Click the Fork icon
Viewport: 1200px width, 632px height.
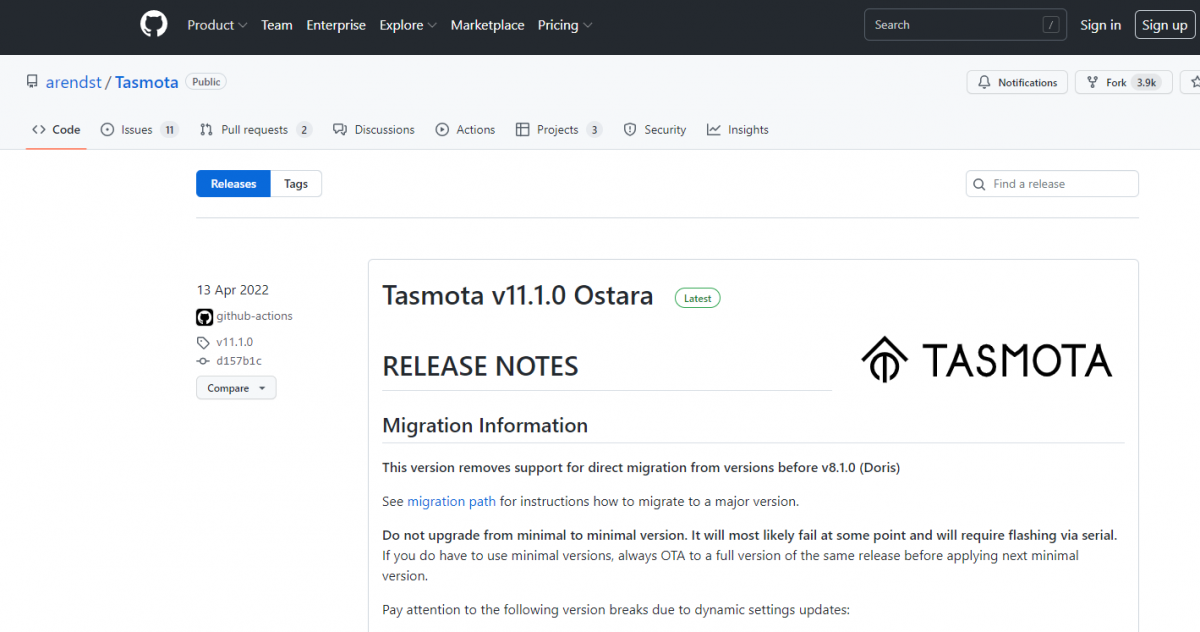[1093, 83]
